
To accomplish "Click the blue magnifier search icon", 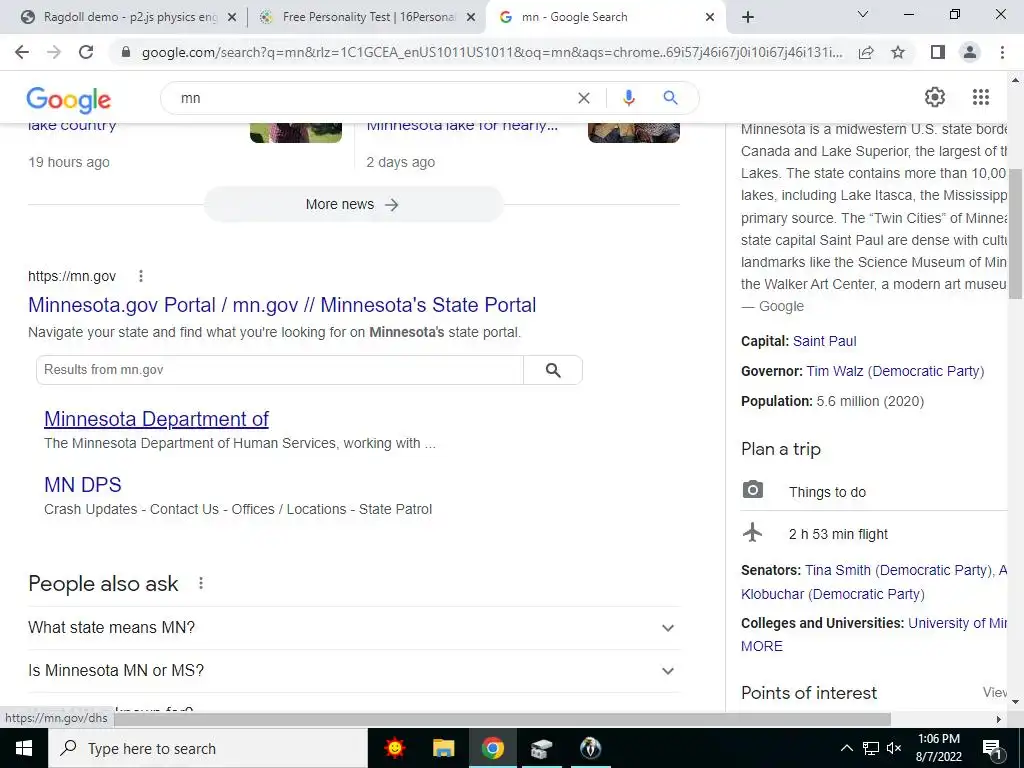I will tap(670, 98).
